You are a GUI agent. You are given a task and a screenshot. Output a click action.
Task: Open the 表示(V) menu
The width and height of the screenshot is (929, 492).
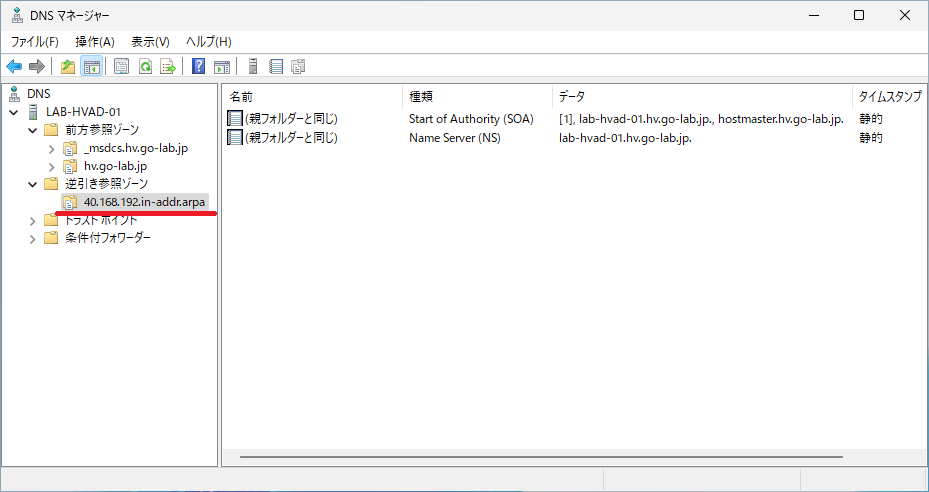[x=150, y=42]
